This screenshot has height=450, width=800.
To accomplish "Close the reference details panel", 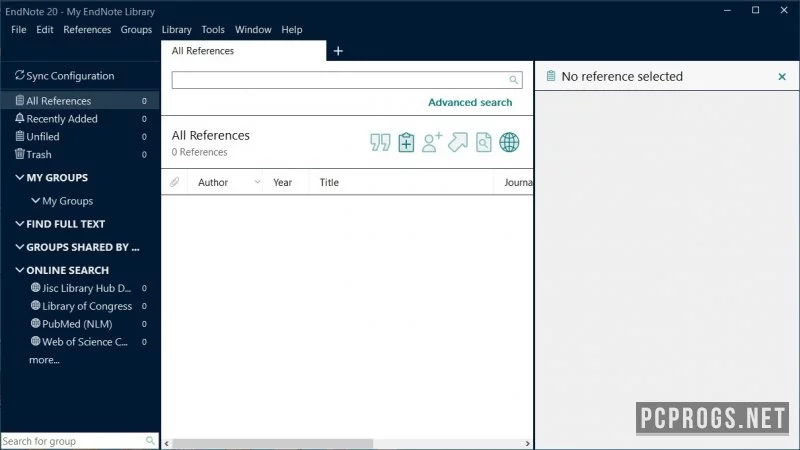I will click(782, 77).
